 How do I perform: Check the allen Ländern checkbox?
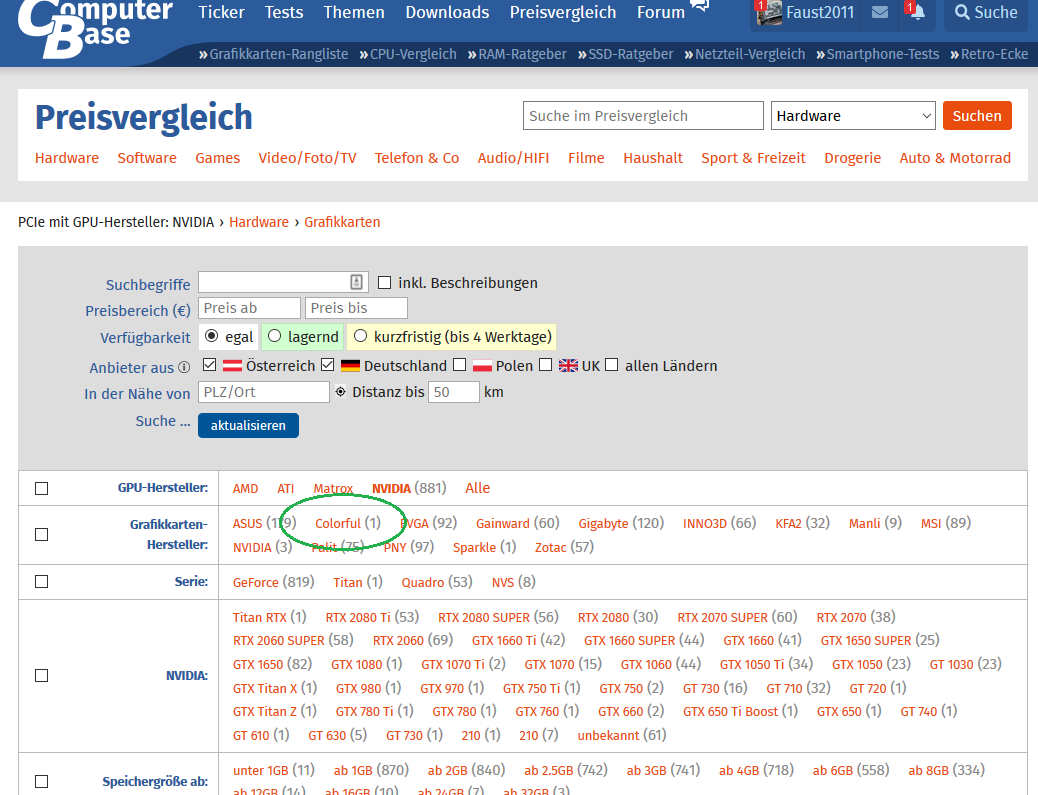[x=612, y=365]
